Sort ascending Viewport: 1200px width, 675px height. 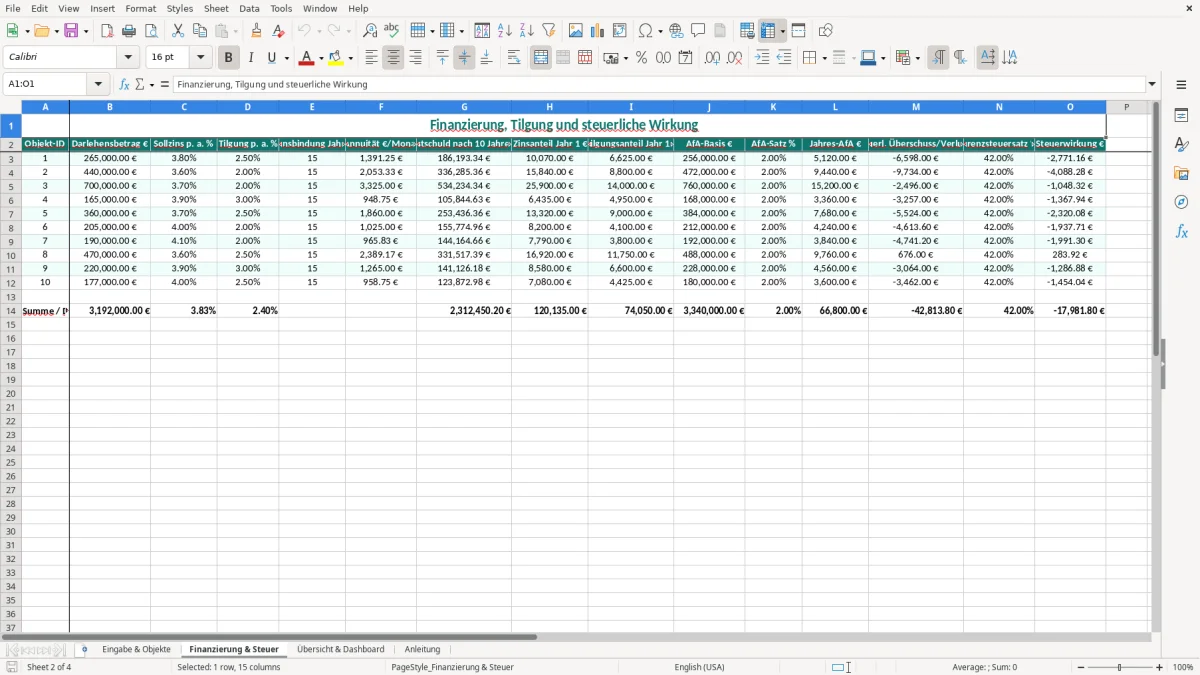point(504,31)
